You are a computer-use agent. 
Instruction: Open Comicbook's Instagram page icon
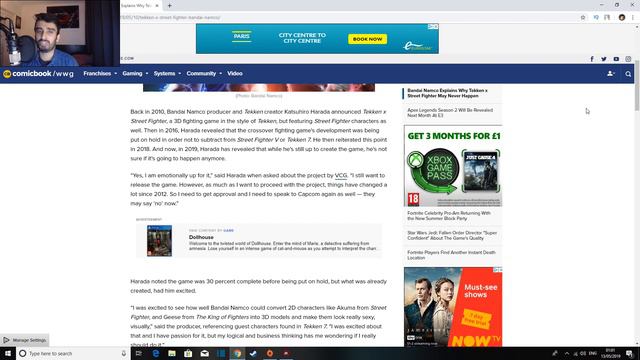(628, 59)
